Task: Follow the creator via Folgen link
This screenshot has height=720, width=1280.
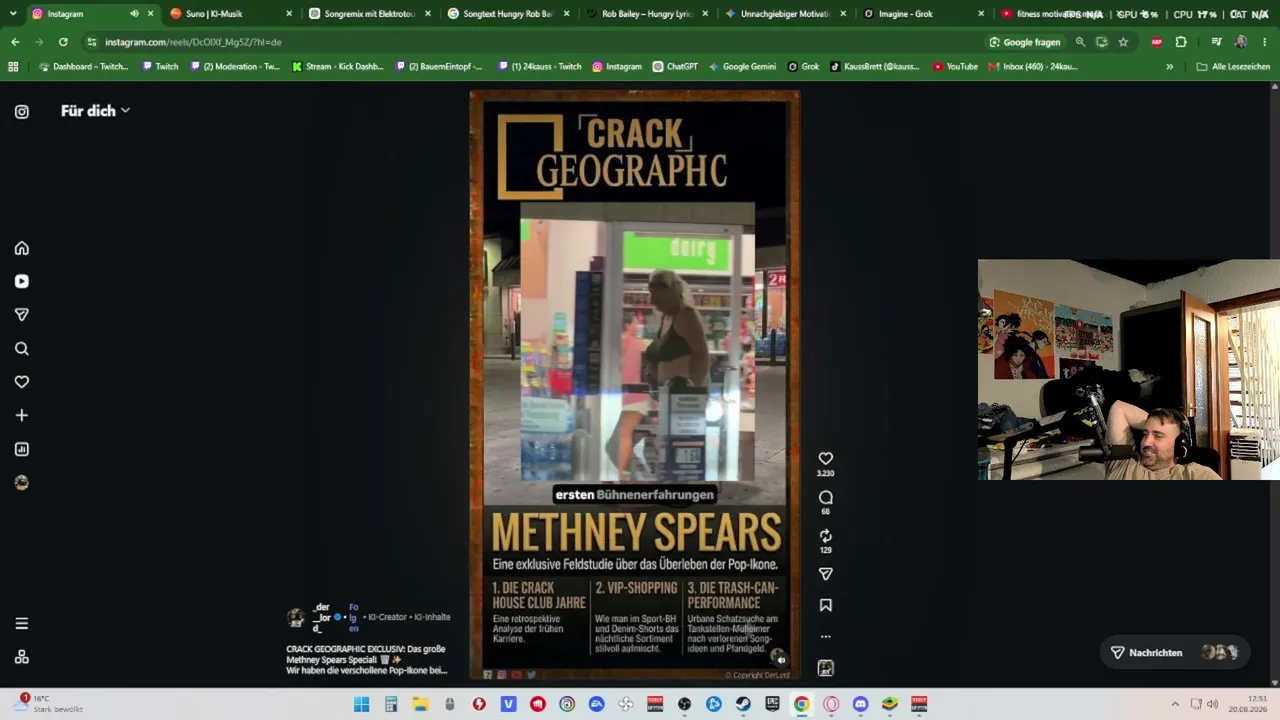Action: [353, 618]
